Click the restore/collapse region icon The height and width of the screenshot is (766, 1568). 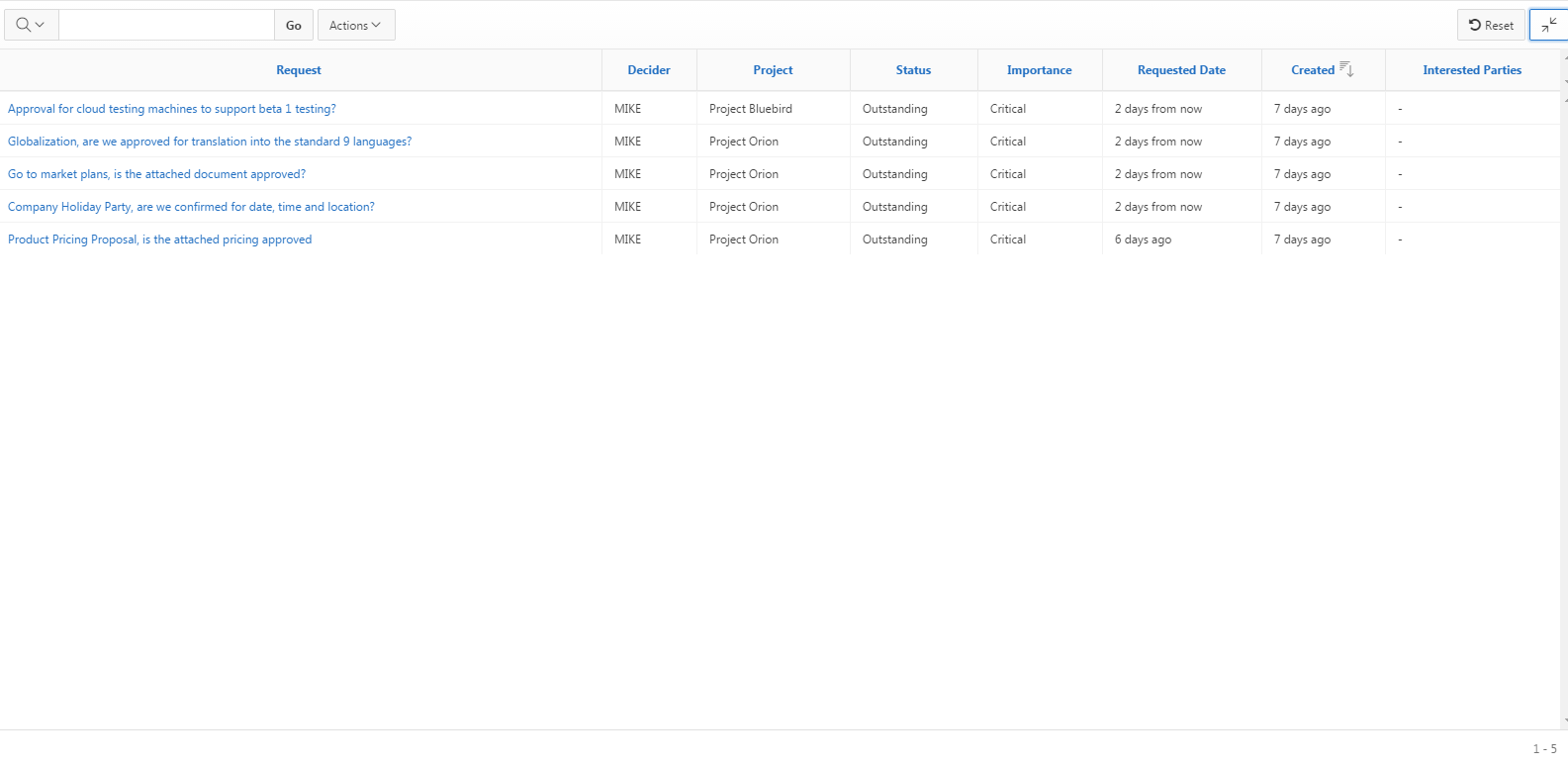tap(1548, 25)
